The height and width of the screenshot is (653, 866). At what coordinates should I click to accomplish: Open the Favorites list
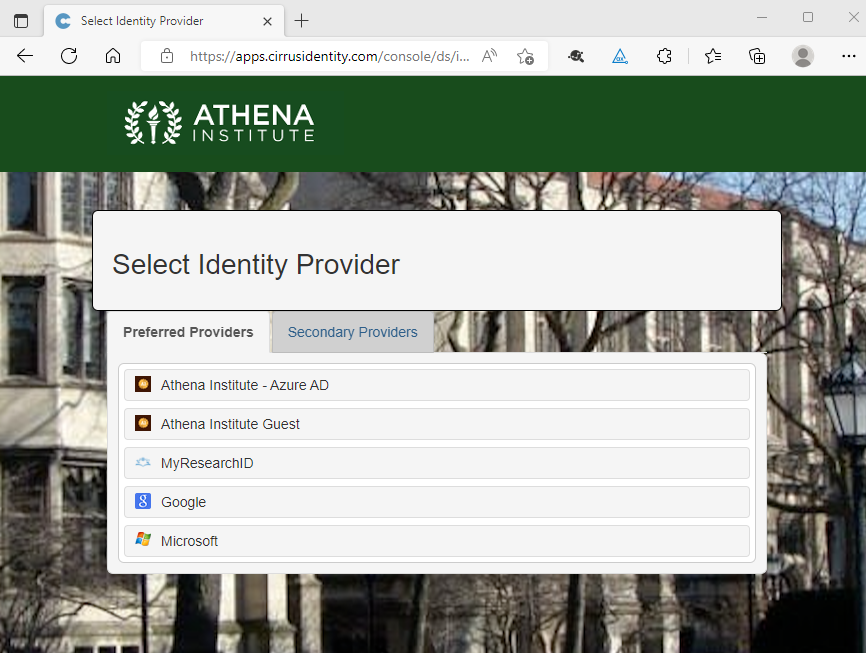point(713,56)
